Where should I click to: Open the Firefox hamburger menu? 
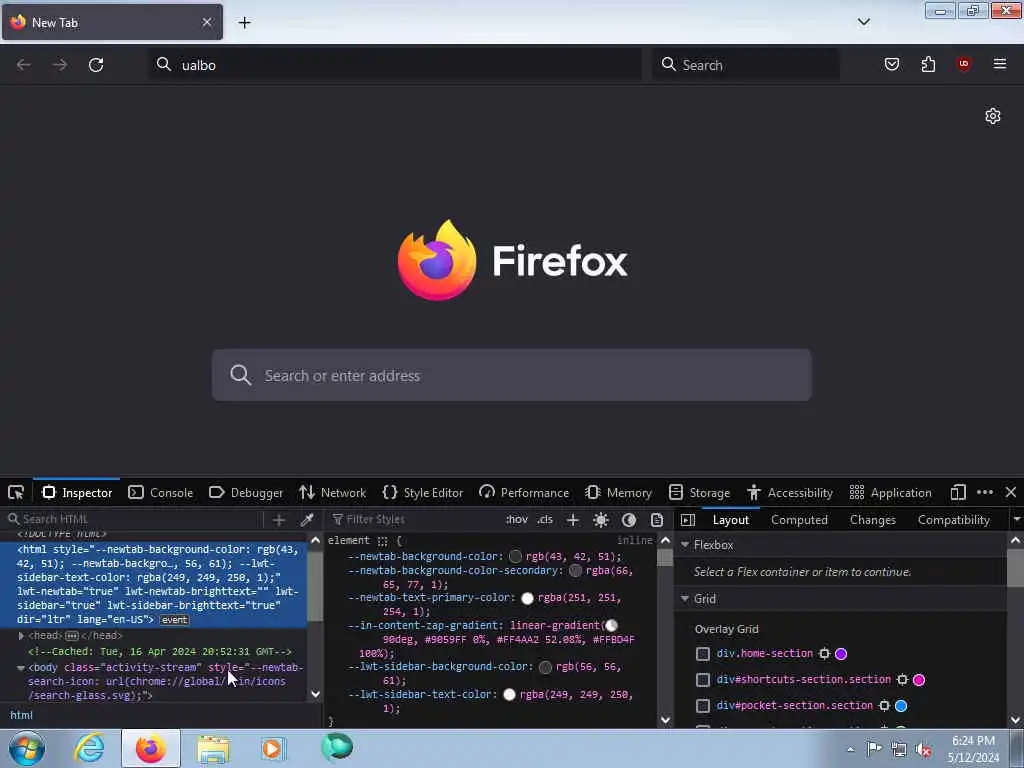point(1000,64)
